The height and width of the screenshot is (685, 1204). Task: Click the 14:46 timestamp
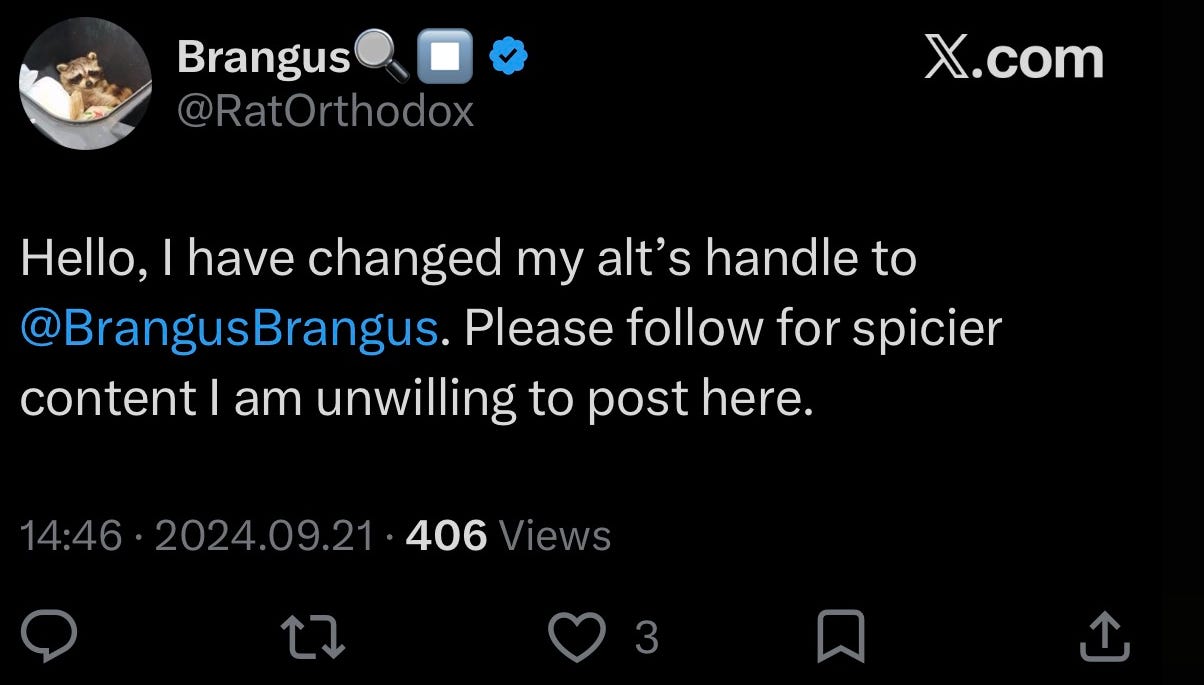[x=71, y=537]
